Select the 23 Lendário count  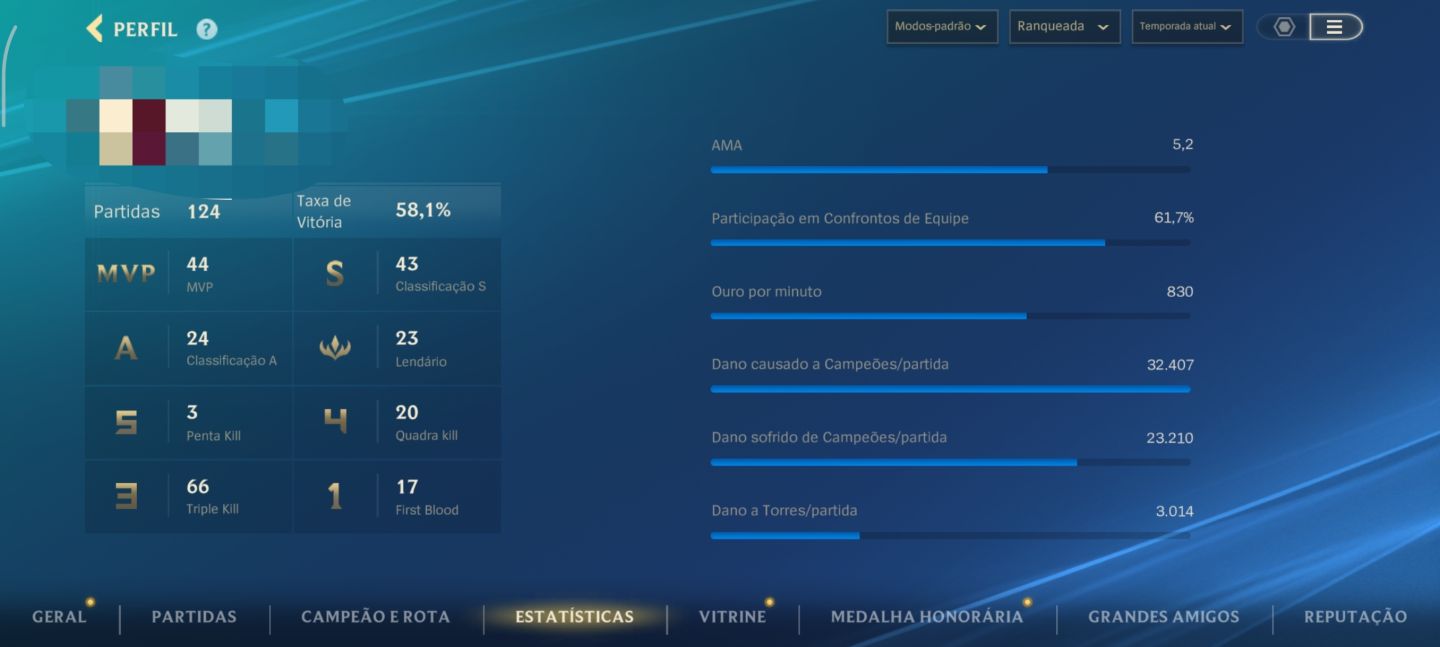tap(407, 338)
